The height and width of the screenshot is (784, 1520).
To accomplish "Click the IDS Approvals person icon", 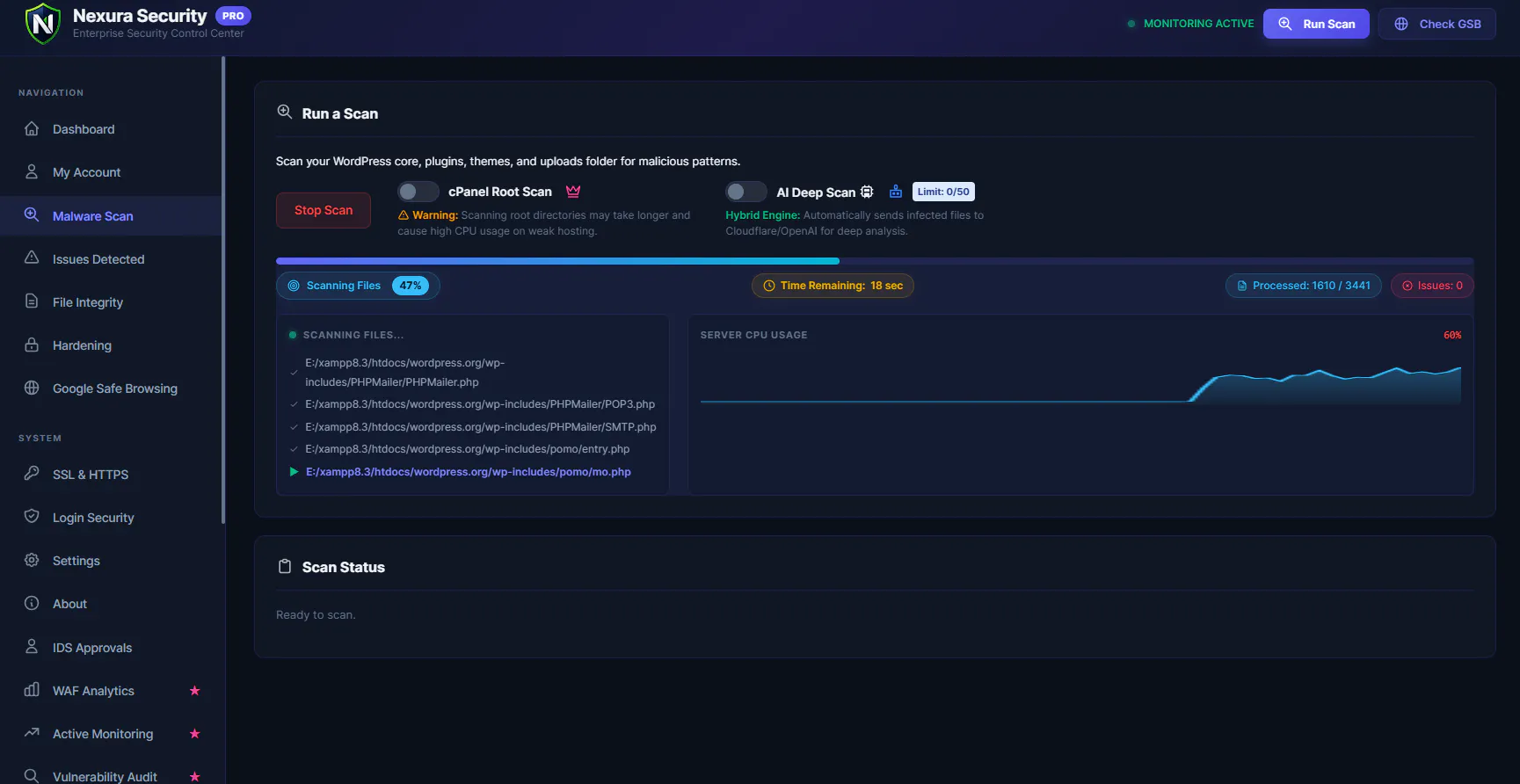I will click(32, 646).
